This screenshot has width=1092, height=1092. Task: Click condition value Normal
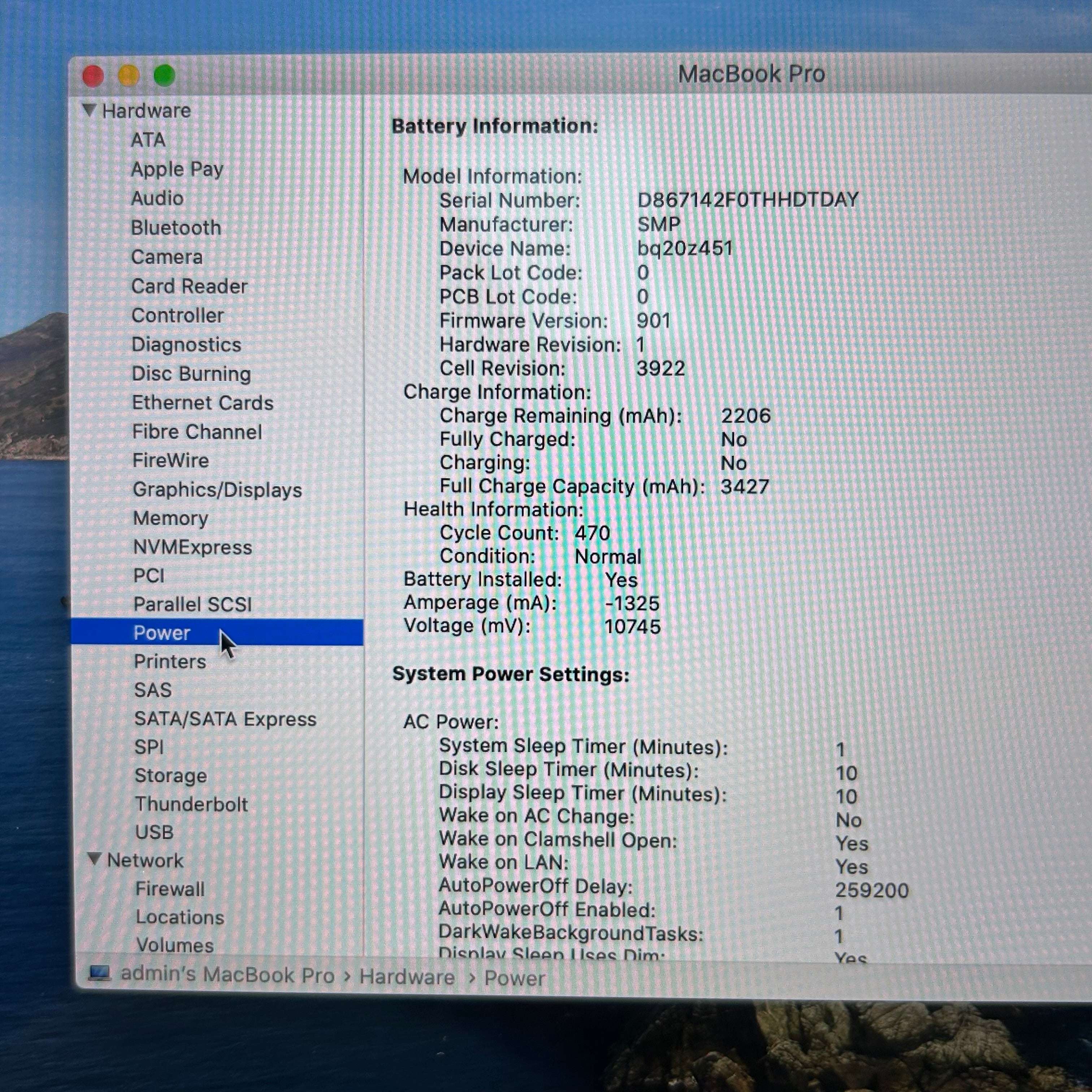(x=608, y=557)
